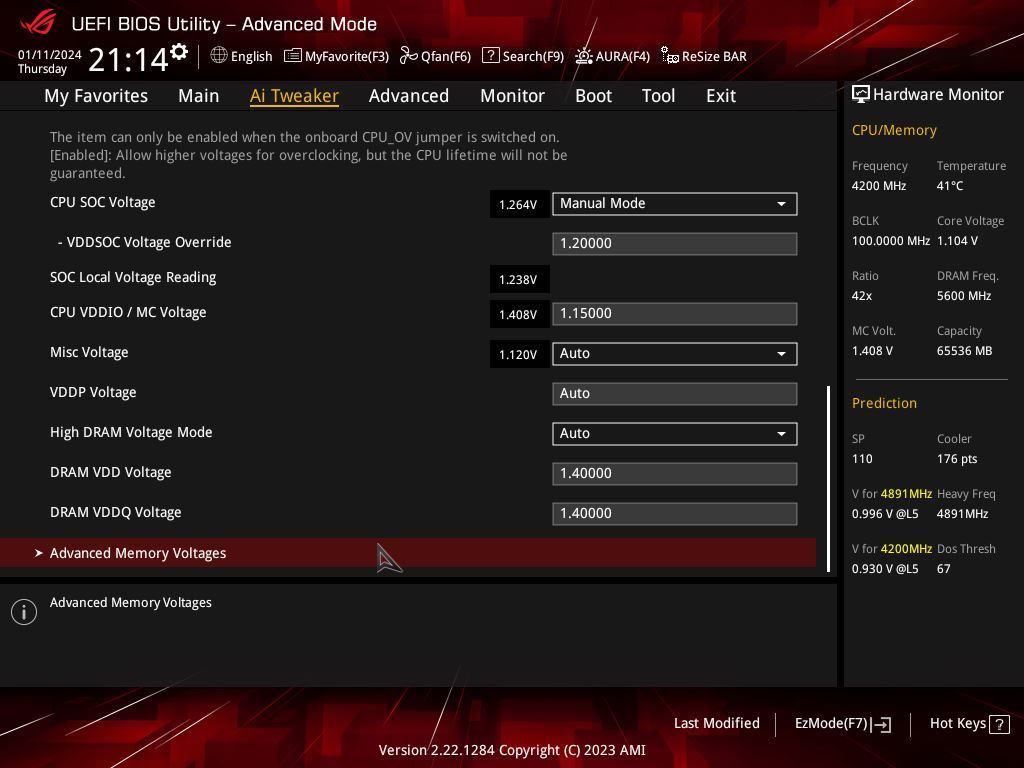Select the Ai Tweaker tab
Image resolution: width=1024 pixels, height=768 pixels.
(x=294, y=96)
